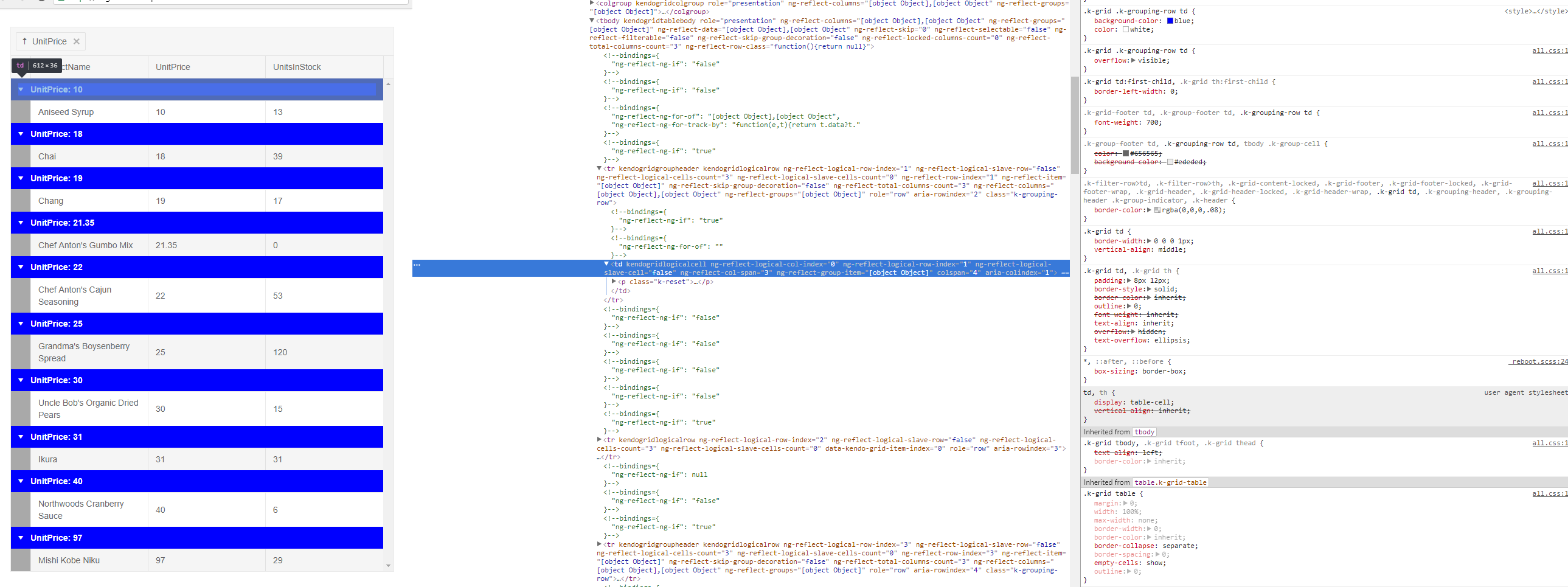Collapse the UnitPrice: 97 group

coord(21,538)
